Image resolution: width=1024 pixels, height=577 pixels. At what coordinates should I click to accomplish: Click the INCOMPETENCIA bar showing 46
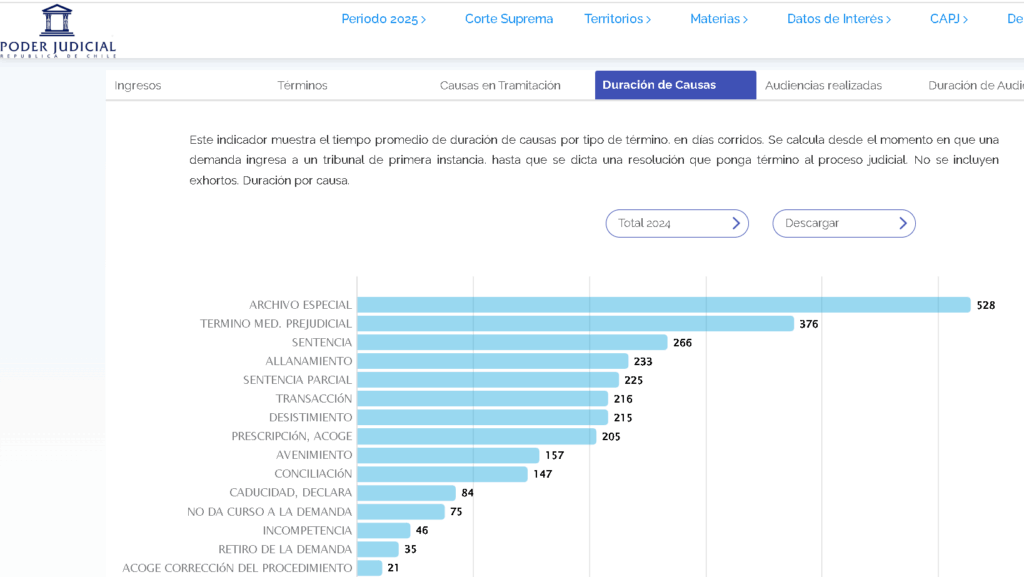click(x=383, y=530)
